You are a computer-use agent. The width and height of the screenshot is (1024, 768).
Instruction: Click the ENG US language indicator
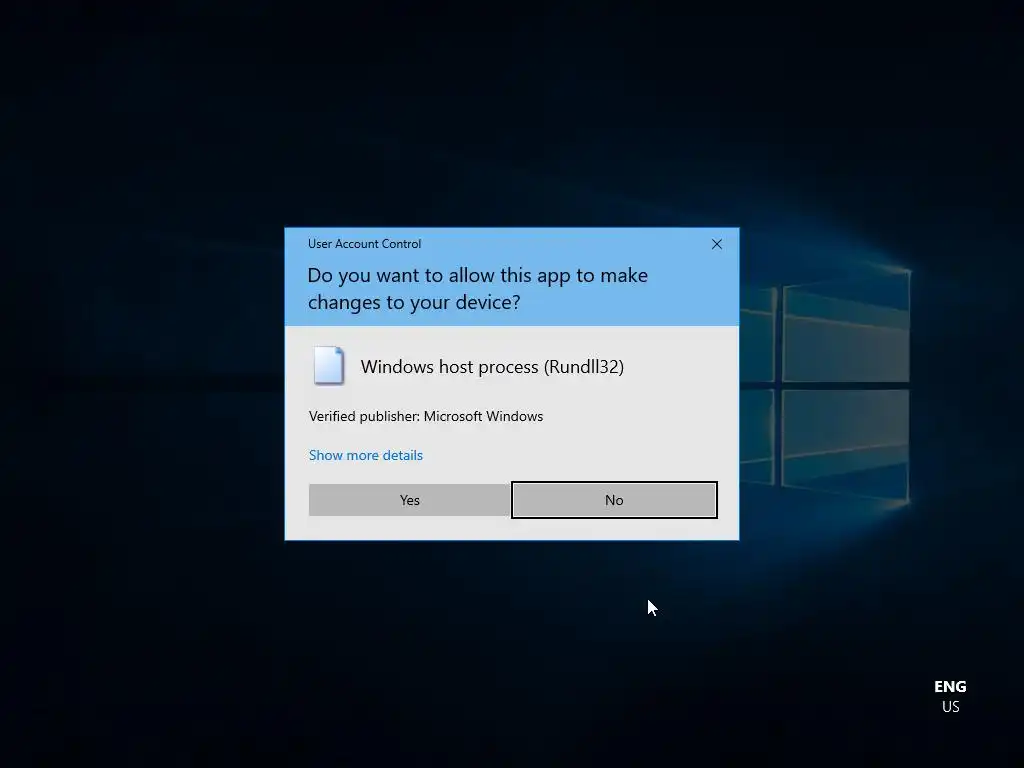(950, 696)
